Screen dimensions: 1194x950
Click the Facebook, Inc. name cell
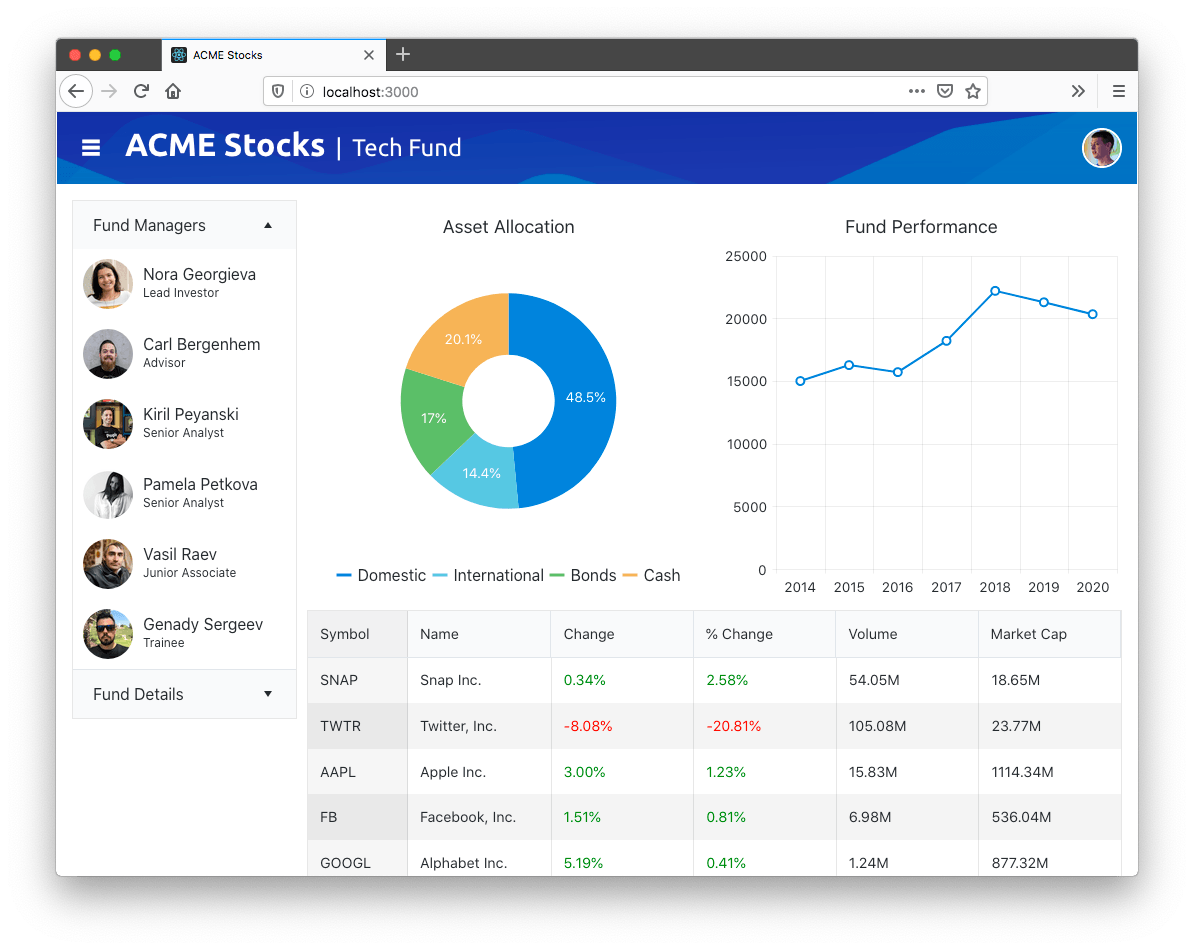479,817
